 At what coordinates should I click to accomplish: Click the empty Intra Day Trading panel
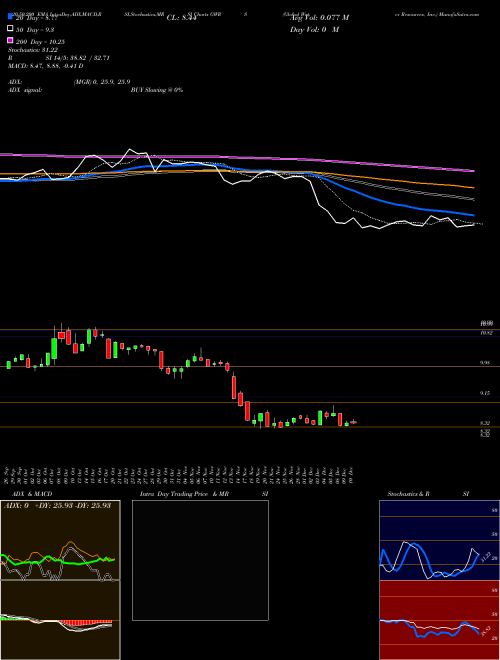(x=200, y=560)
